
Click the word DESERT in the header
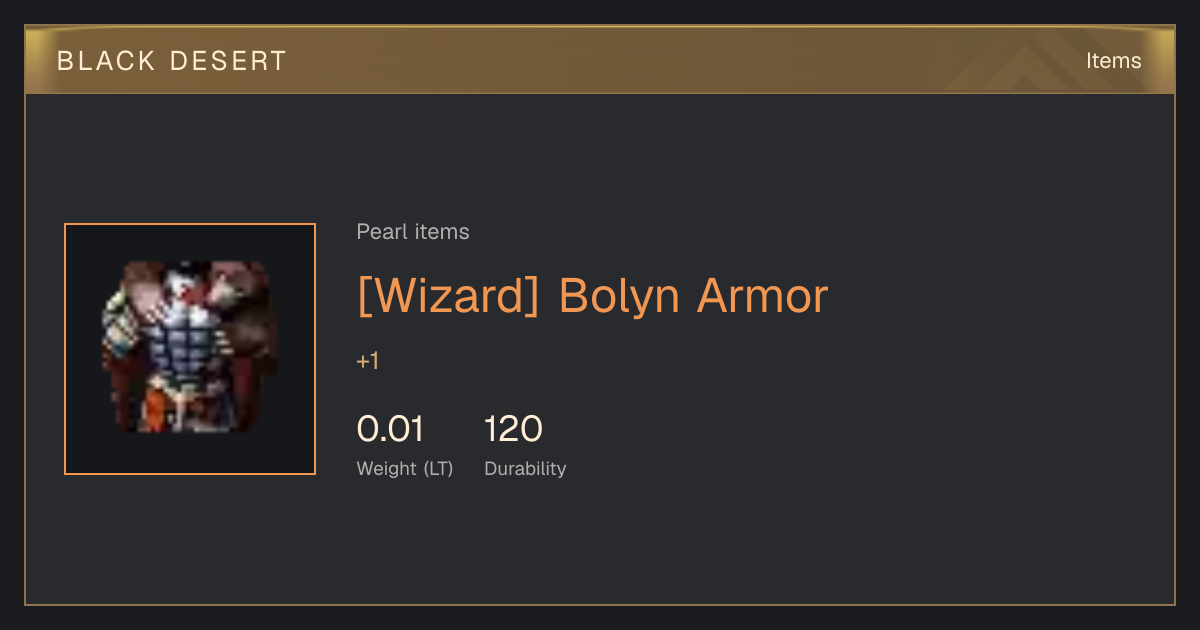click(x=229, y=61)
